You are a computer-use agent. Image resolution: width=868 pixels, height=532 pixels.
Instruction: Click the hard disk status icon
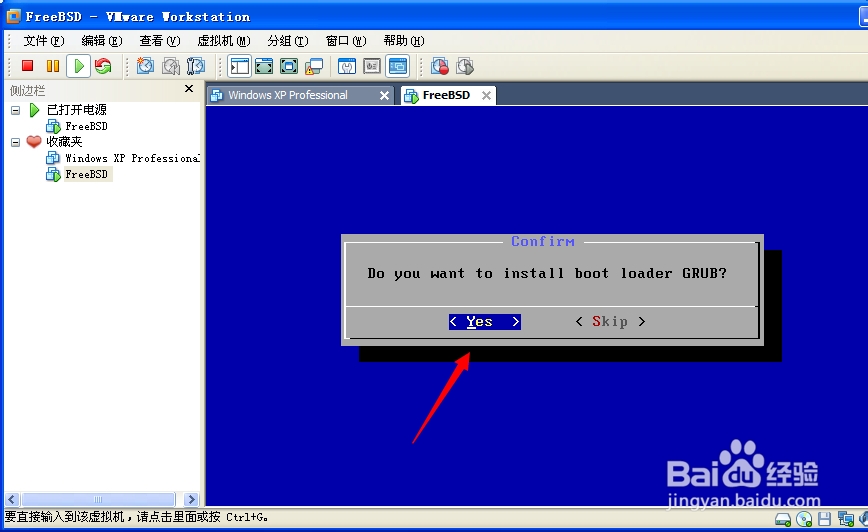point(783,519)
